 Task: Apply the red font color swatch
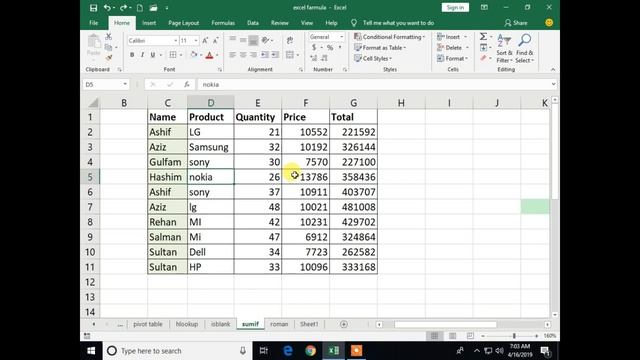[x=209, y=55]
